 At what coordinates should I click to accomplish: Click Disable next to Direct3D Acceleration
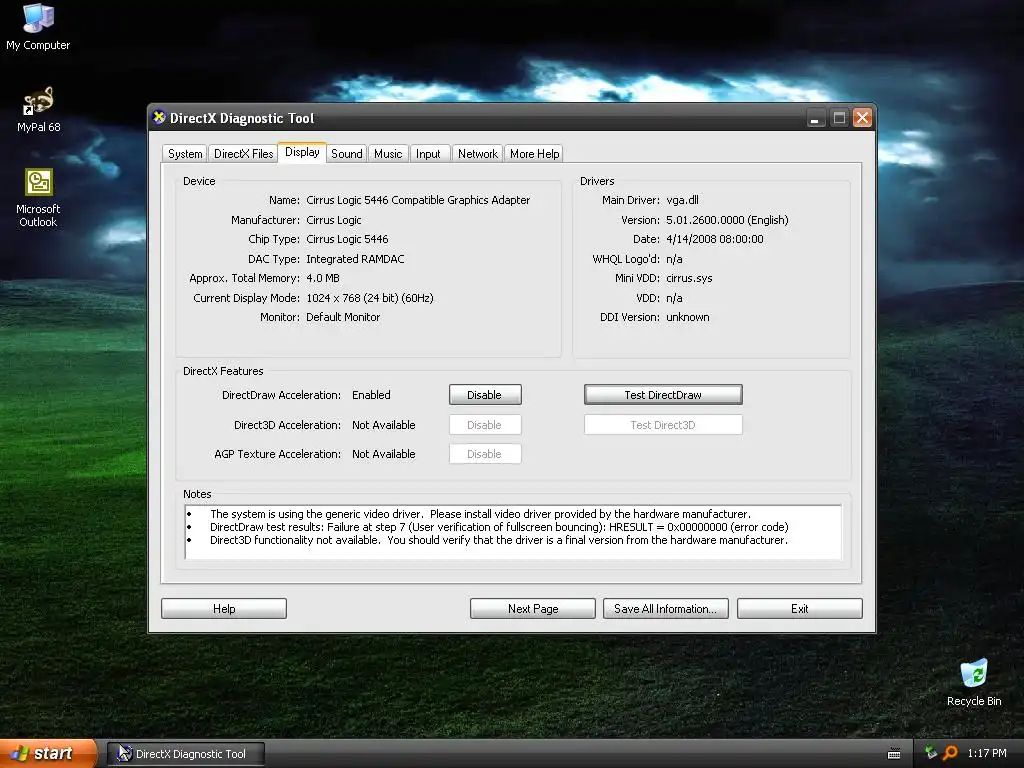point(485,424)
